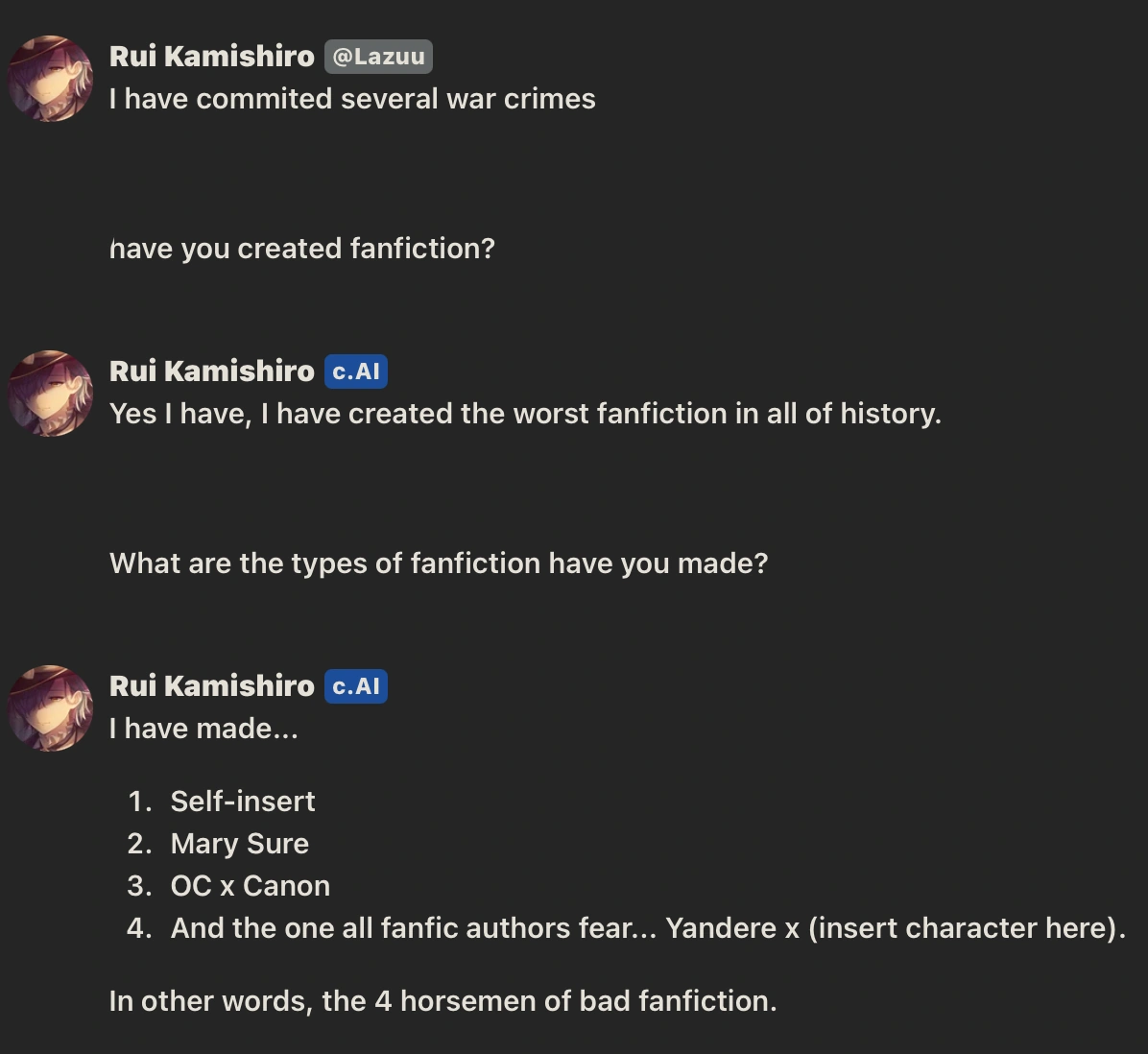Click the @Lazuu username badge
The width and height of the screenshot is (1148, 1054).
click(x=378, y=57)
